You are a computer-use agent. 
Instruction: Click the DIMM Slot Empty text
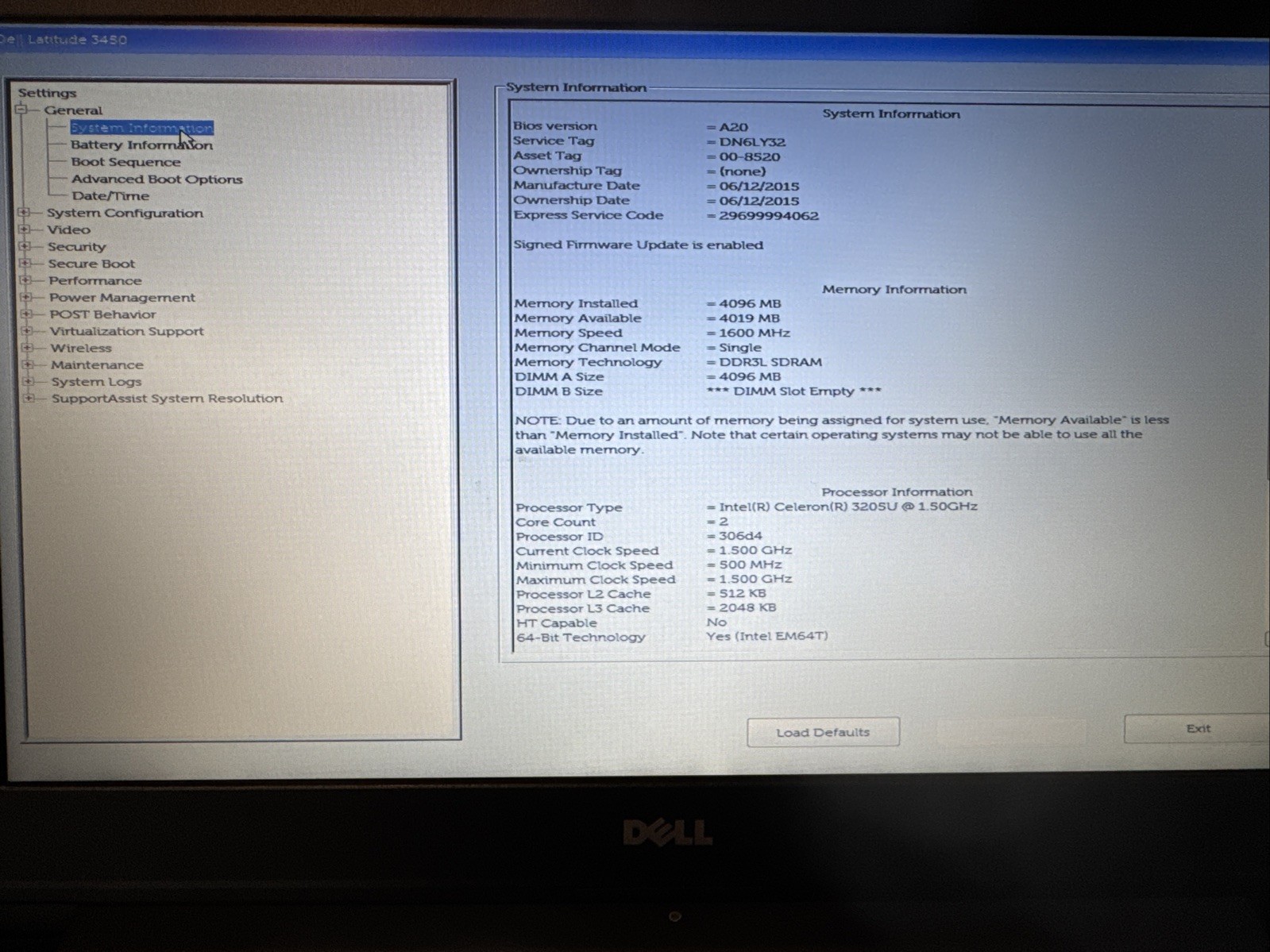click(x=793, y=391)
